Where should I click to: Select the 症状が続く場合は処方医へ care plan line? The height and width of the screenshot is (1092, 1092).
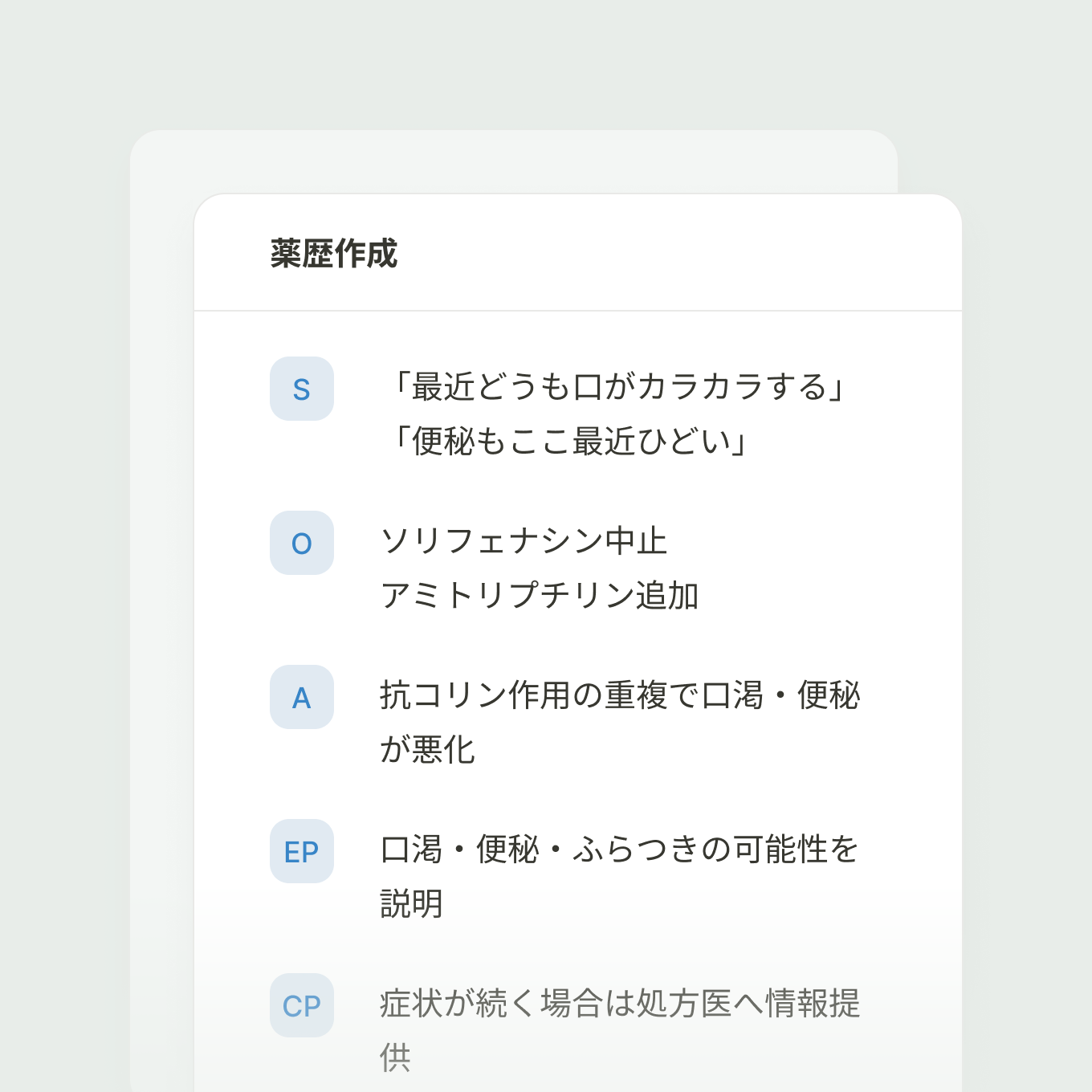click(x=621, y=1004)
